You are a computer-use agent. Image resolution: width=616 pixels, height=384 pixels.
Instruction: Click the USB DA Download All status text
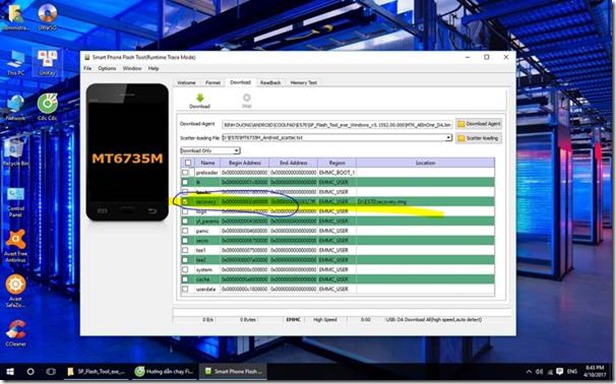tap(434, 320)
